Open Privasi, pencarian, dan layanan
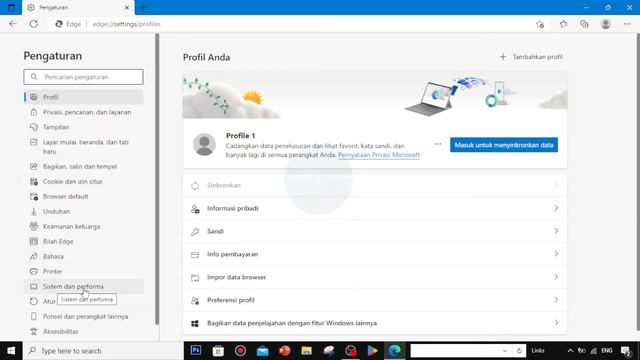 click(84, 112)
